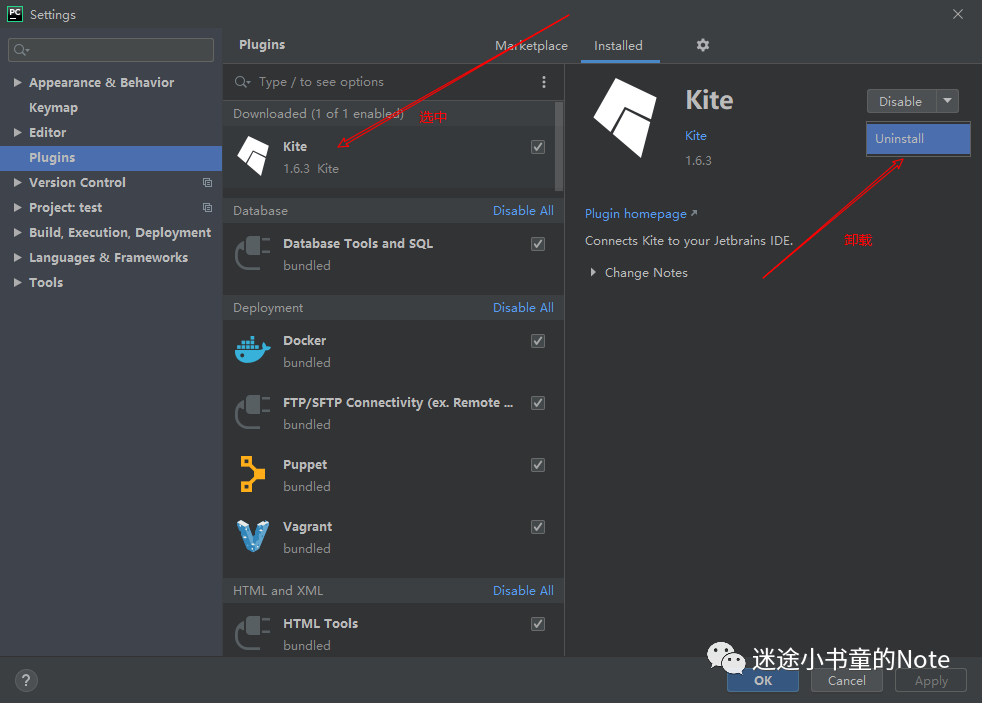Close the Settings dialog with X
The width and height of the screenshot is (982, 703).
958,14
